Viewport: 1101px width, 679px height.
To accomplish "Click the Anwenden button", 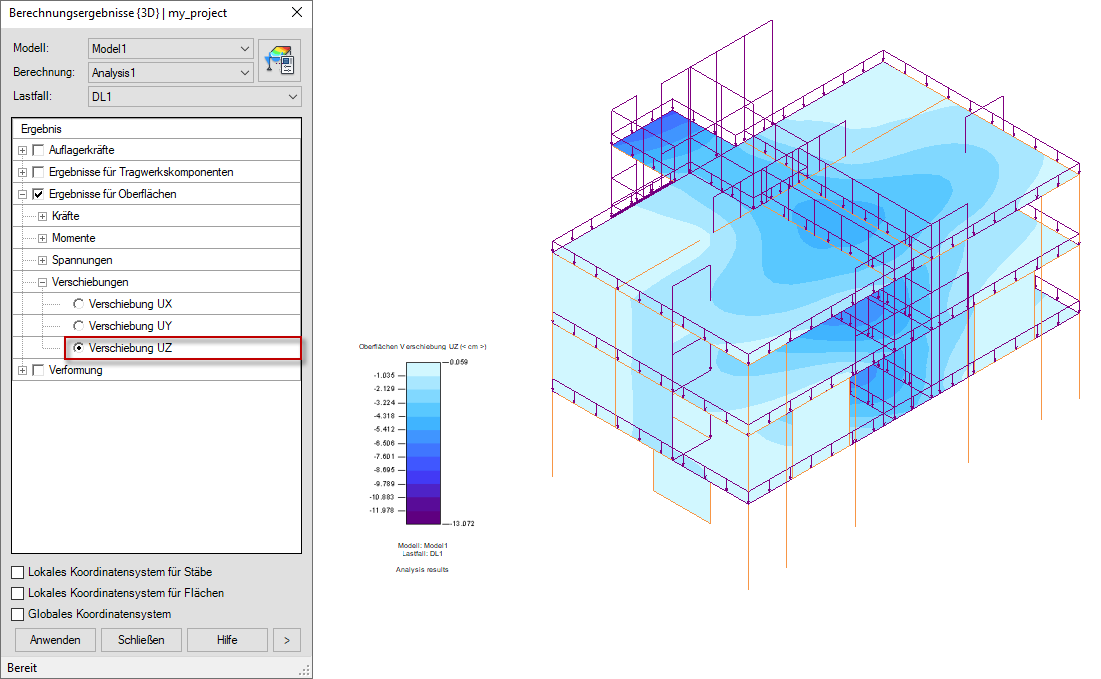I will coord(55,640).
